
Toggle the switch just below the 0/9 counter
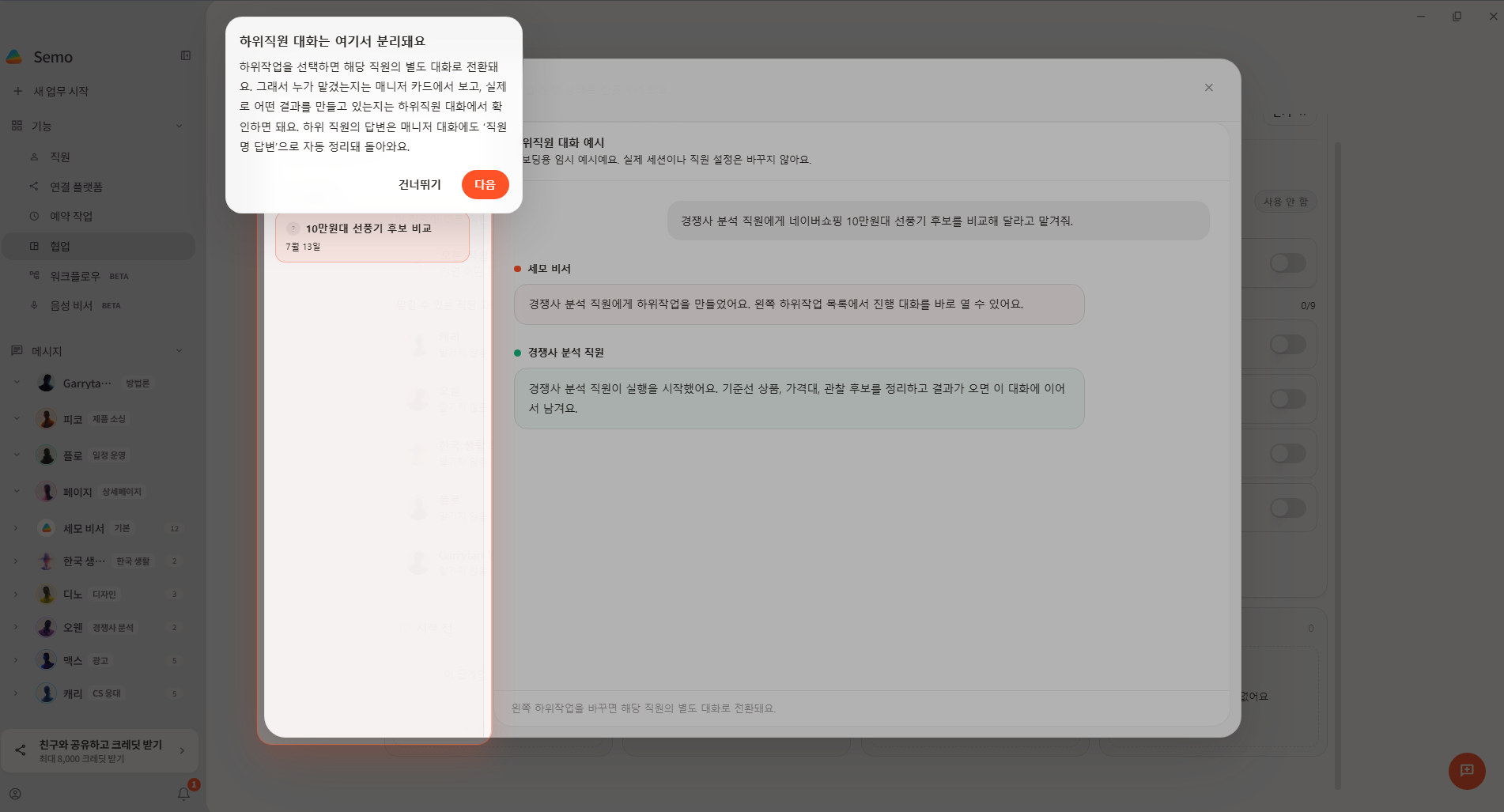[1287, 344]
